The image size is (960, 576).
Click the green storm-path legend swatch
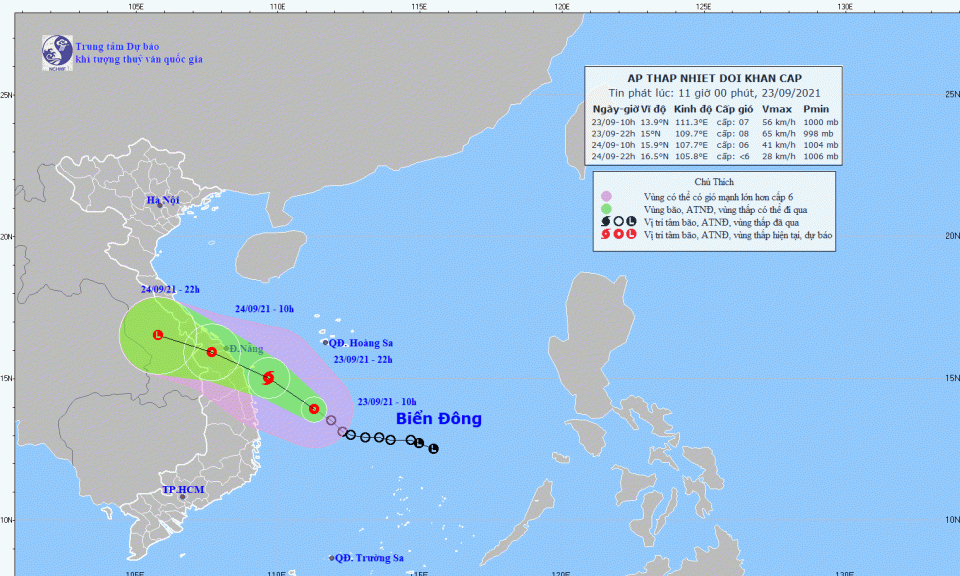pos(606,209)
